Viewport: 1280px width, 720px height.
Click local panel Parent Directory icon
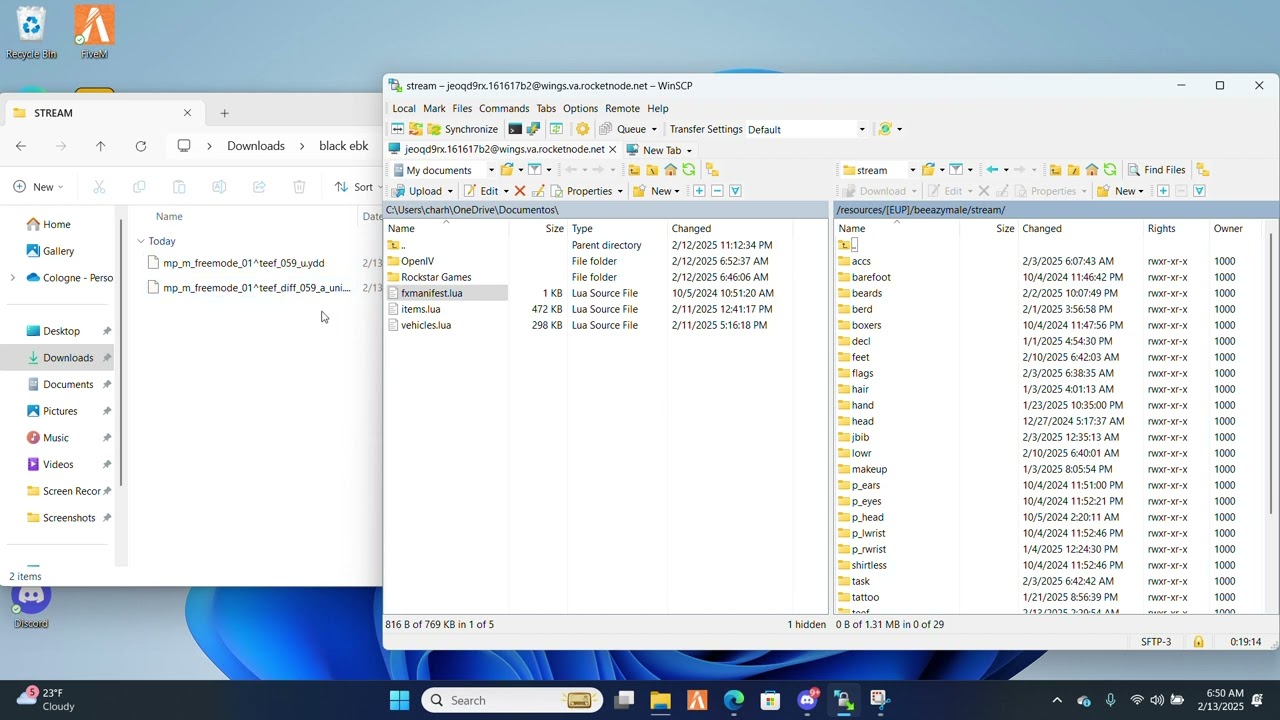634,170
